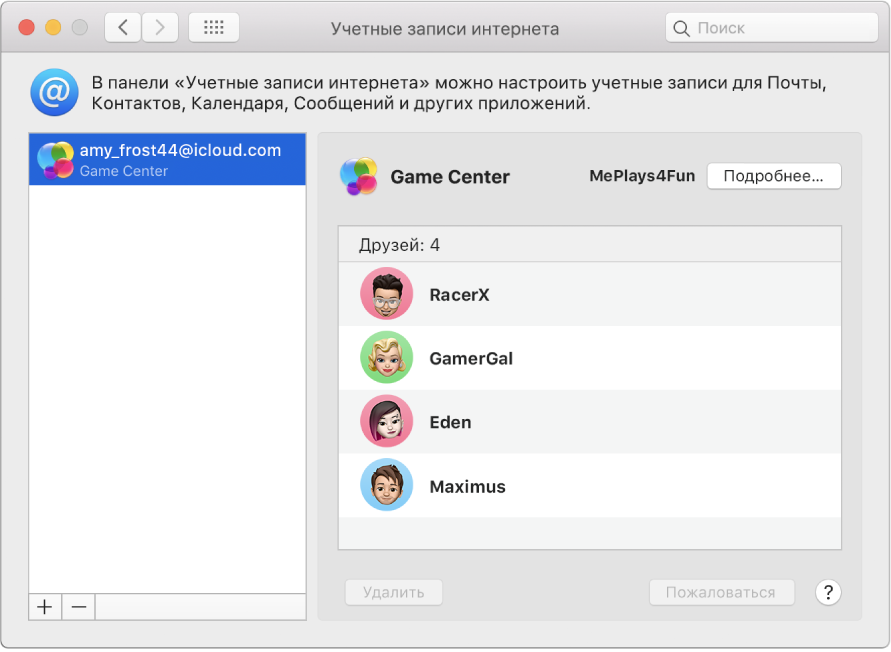Click the window title Учетные записи интернета
The height and width of the screenshot is (652, 891).
445,28
